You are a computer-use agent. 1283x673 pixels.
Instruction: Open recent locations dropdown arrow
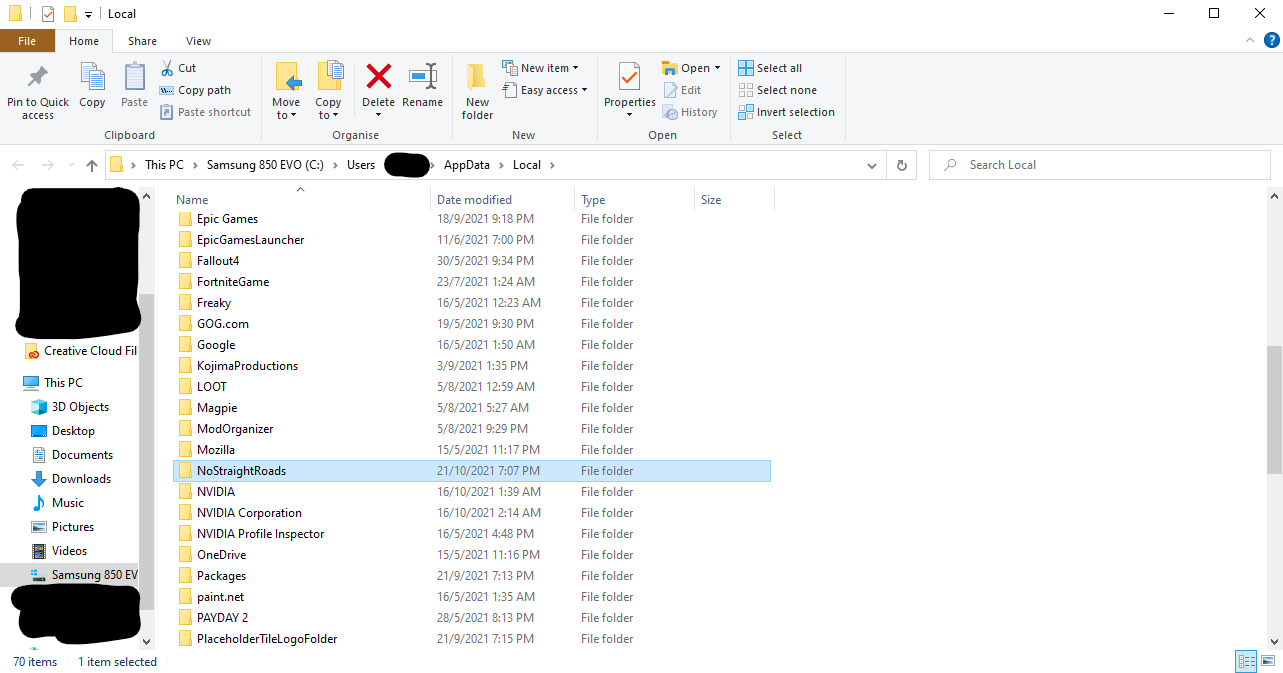tap(70, 166)
